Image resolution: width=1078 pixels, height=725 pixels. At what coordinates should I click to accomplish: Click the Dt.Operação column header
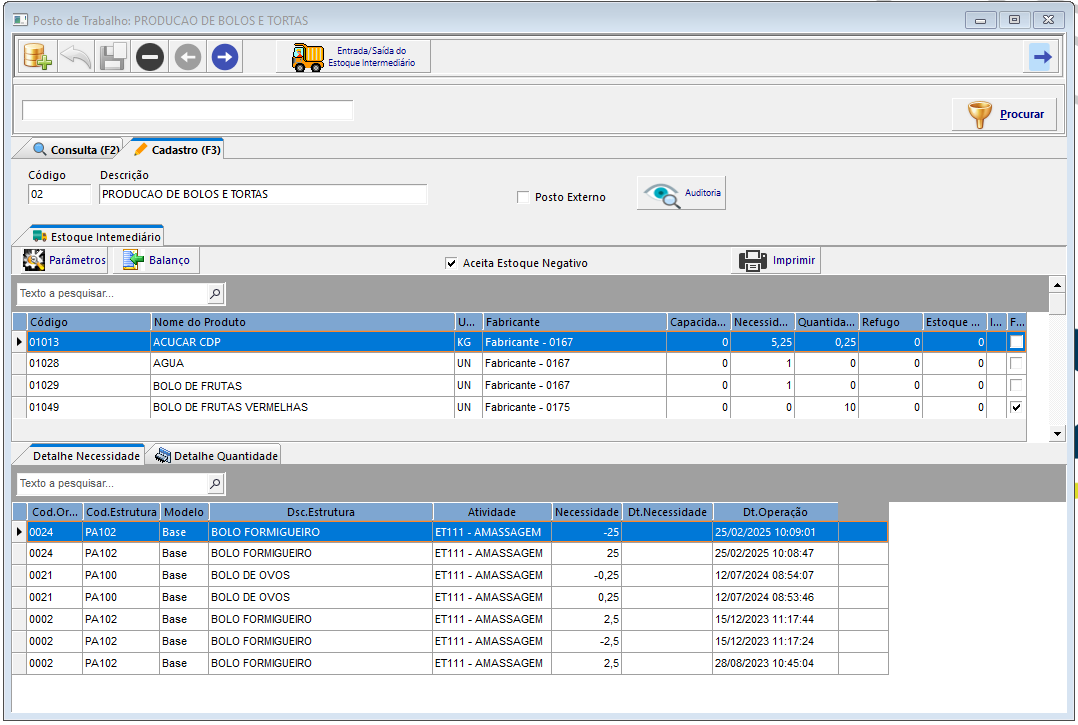(776, 512)
